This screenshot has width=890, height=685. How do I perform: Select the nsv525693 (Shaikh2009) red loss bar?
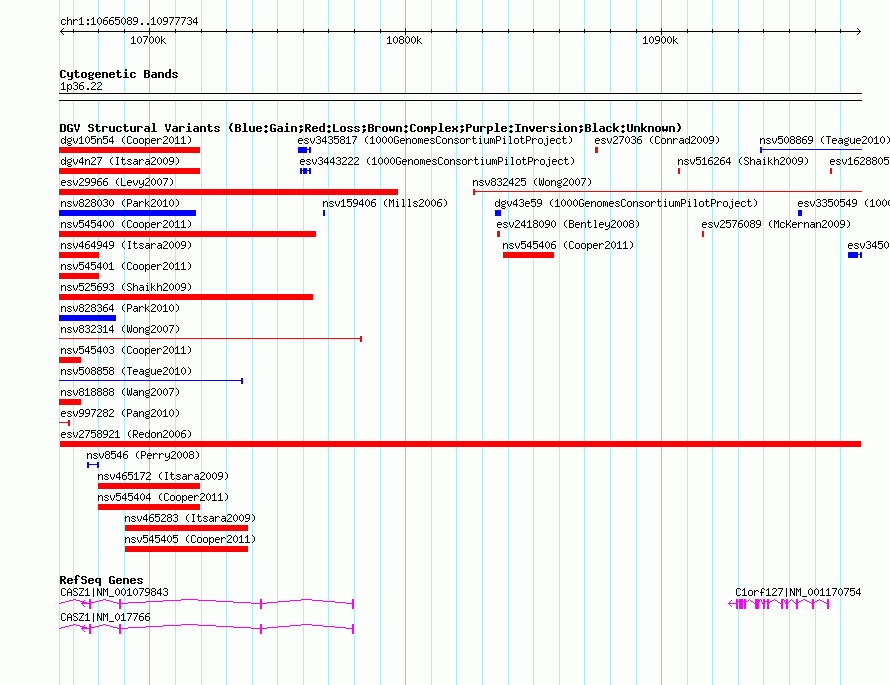click(x=186, y=297)
